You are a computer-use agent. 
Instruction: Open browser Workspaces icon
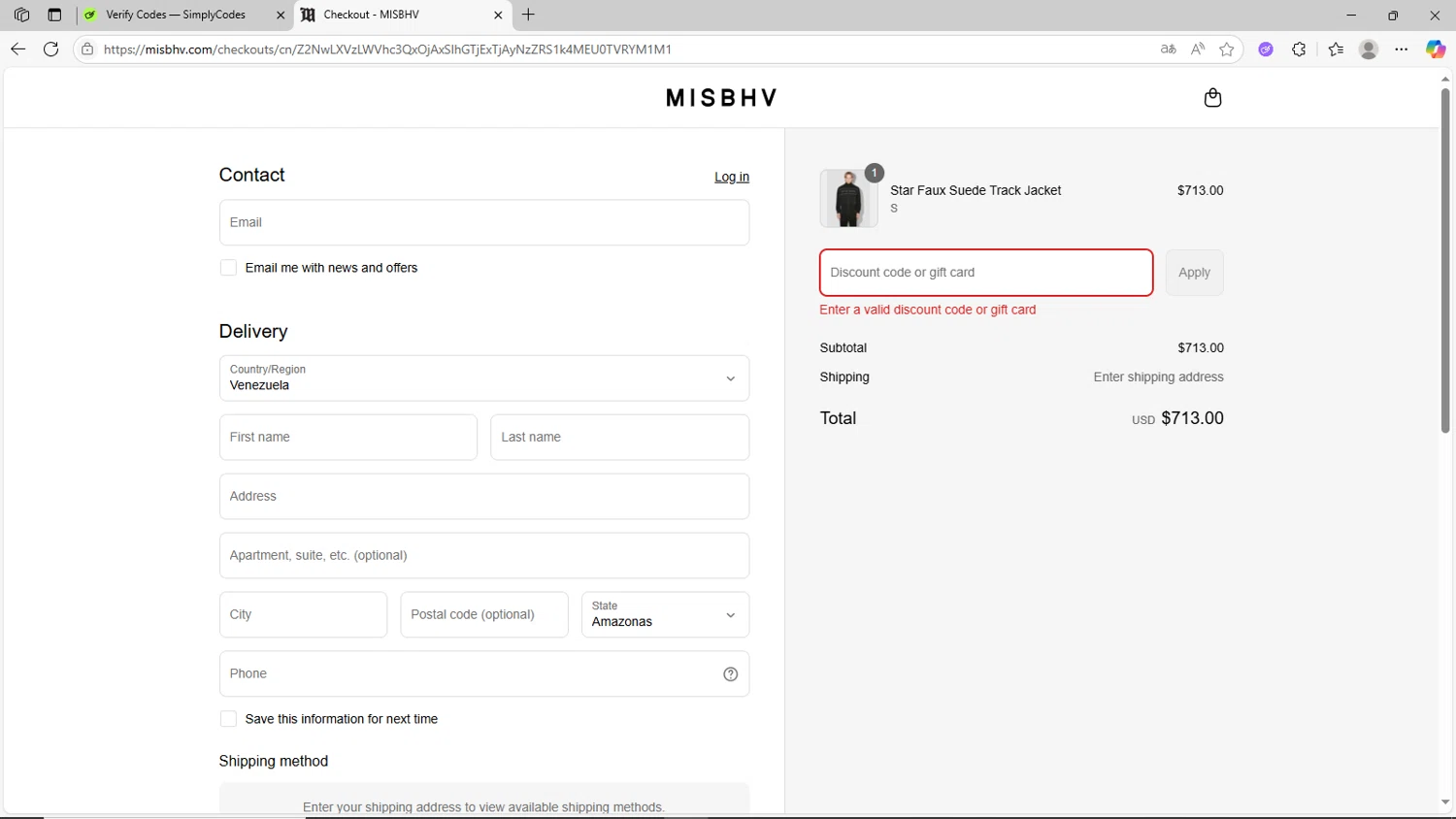pyautogui.click(x=21, y=15)
